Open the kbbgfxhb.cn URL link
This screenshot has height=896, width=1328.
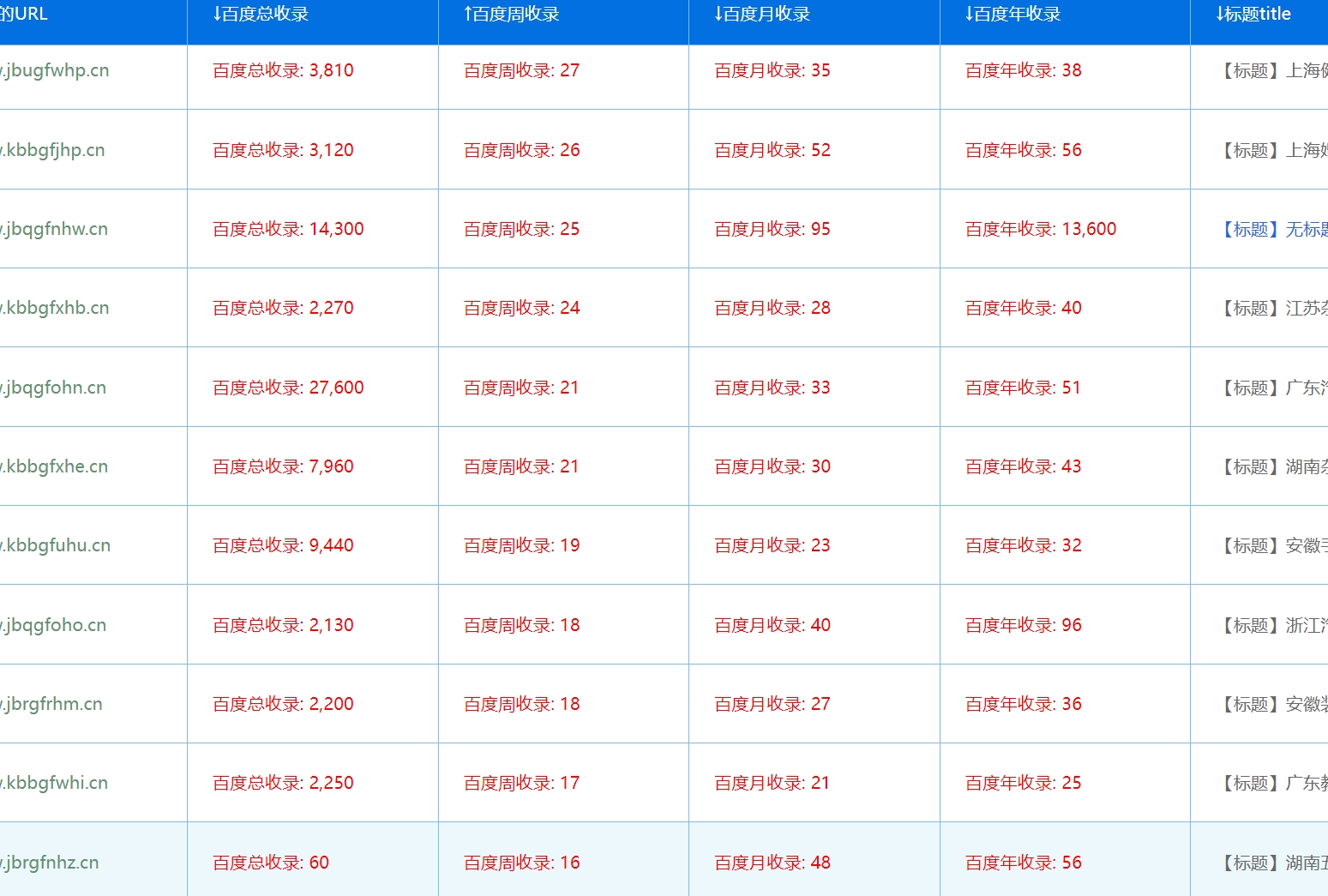pos(55,308)
